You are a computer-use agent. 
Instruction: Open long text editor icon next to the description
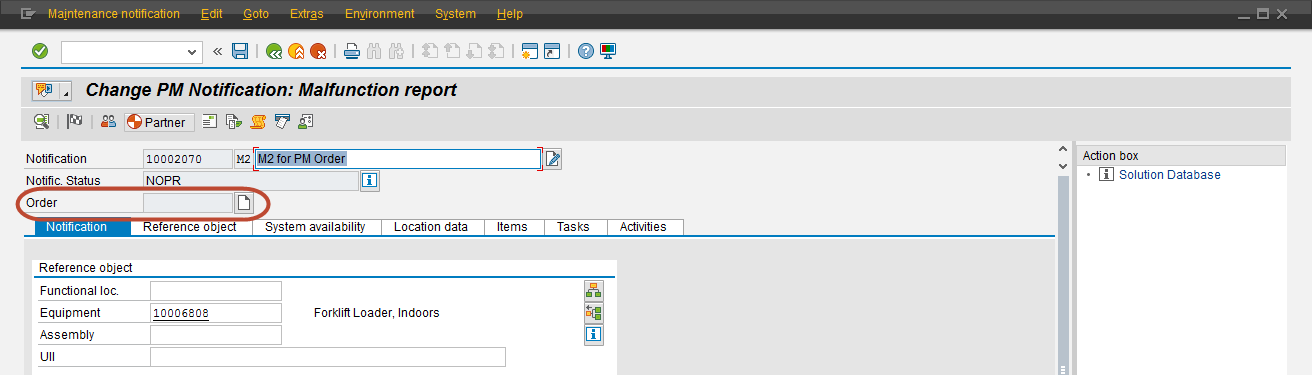point(552,158)
